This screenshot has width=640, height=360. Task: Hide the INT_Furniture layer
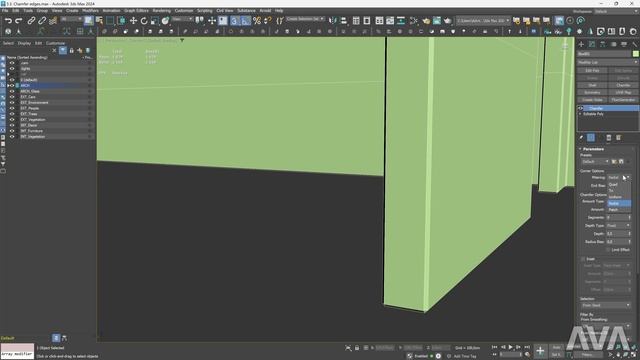12,131
